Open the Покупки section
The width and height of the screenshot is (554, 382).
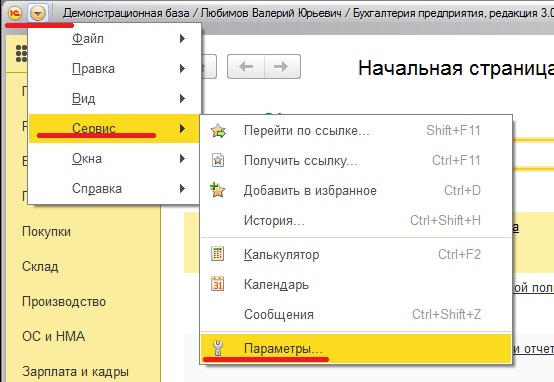coord(46,232)
